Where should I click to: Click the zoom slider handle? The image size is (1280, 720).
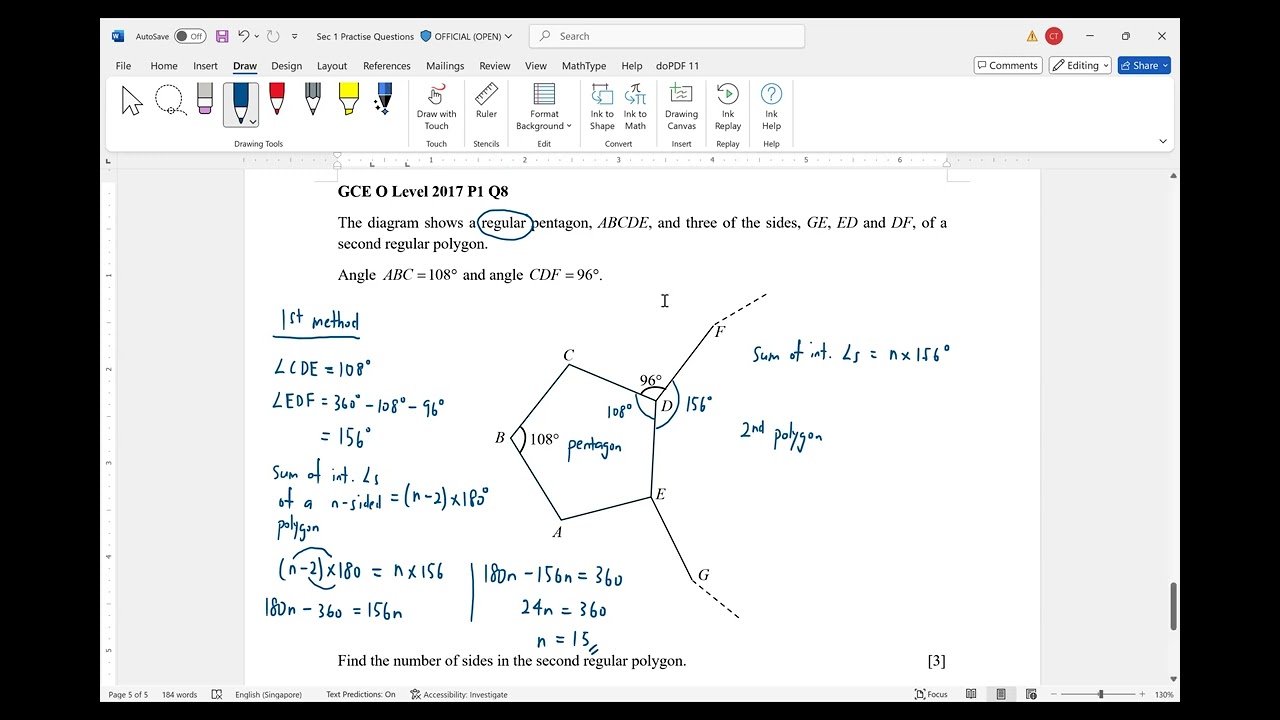1101,694
